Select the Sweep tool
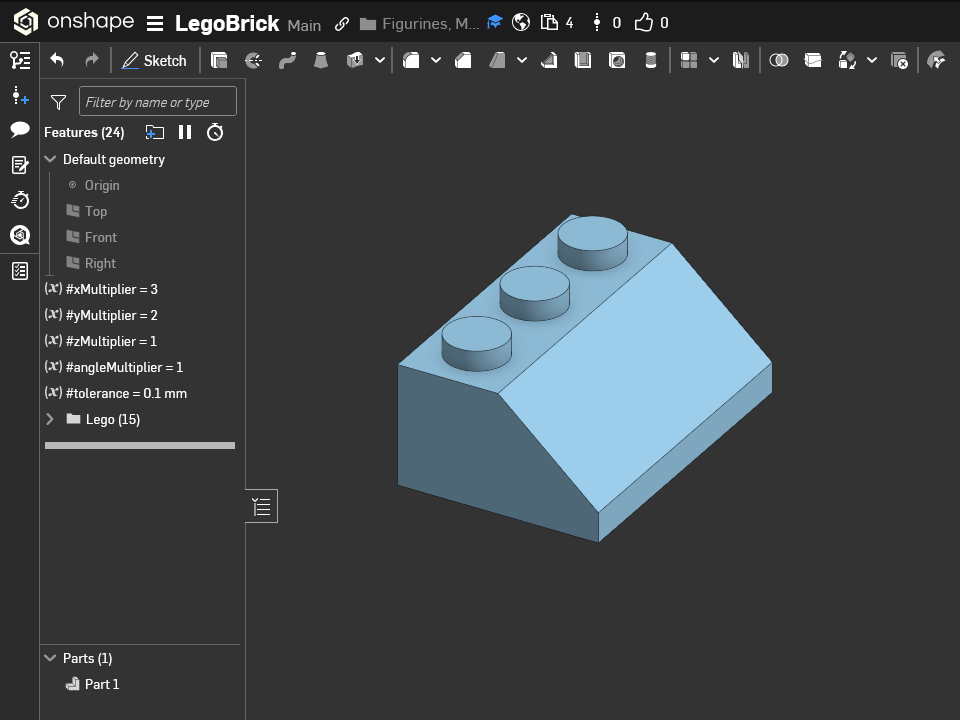The width and height of the screenshot is (960, 720). tap(287, 60)
